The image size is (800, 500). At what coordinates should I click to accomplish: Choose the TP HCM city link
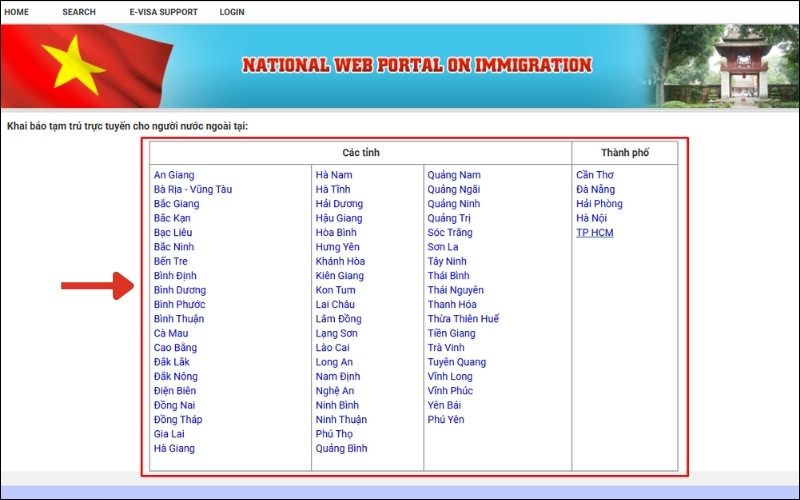point(595,233)
